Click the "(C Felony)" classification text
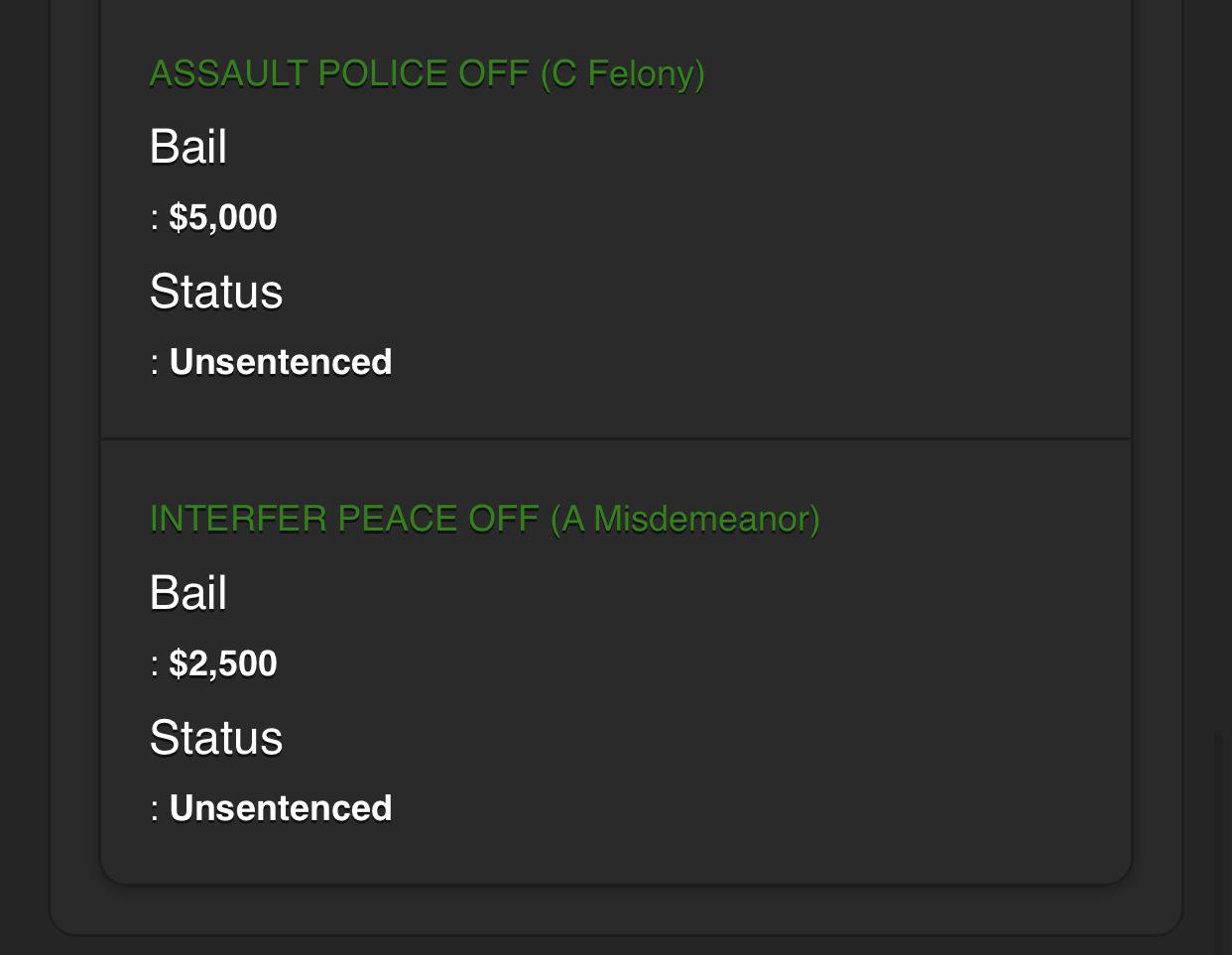 click(622, 74)
